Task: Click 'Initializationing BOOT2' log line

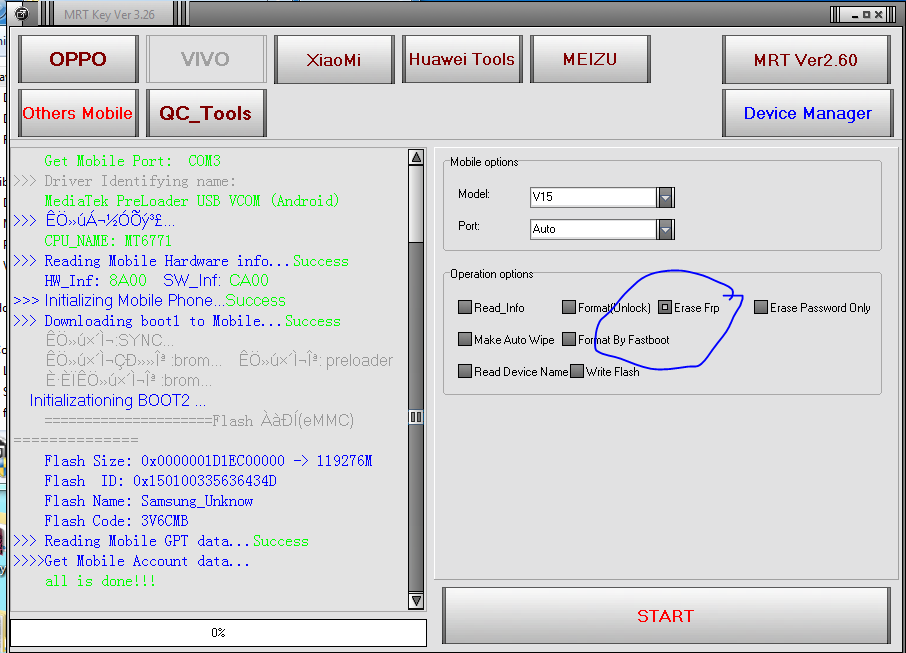Action: click(118, 400)
